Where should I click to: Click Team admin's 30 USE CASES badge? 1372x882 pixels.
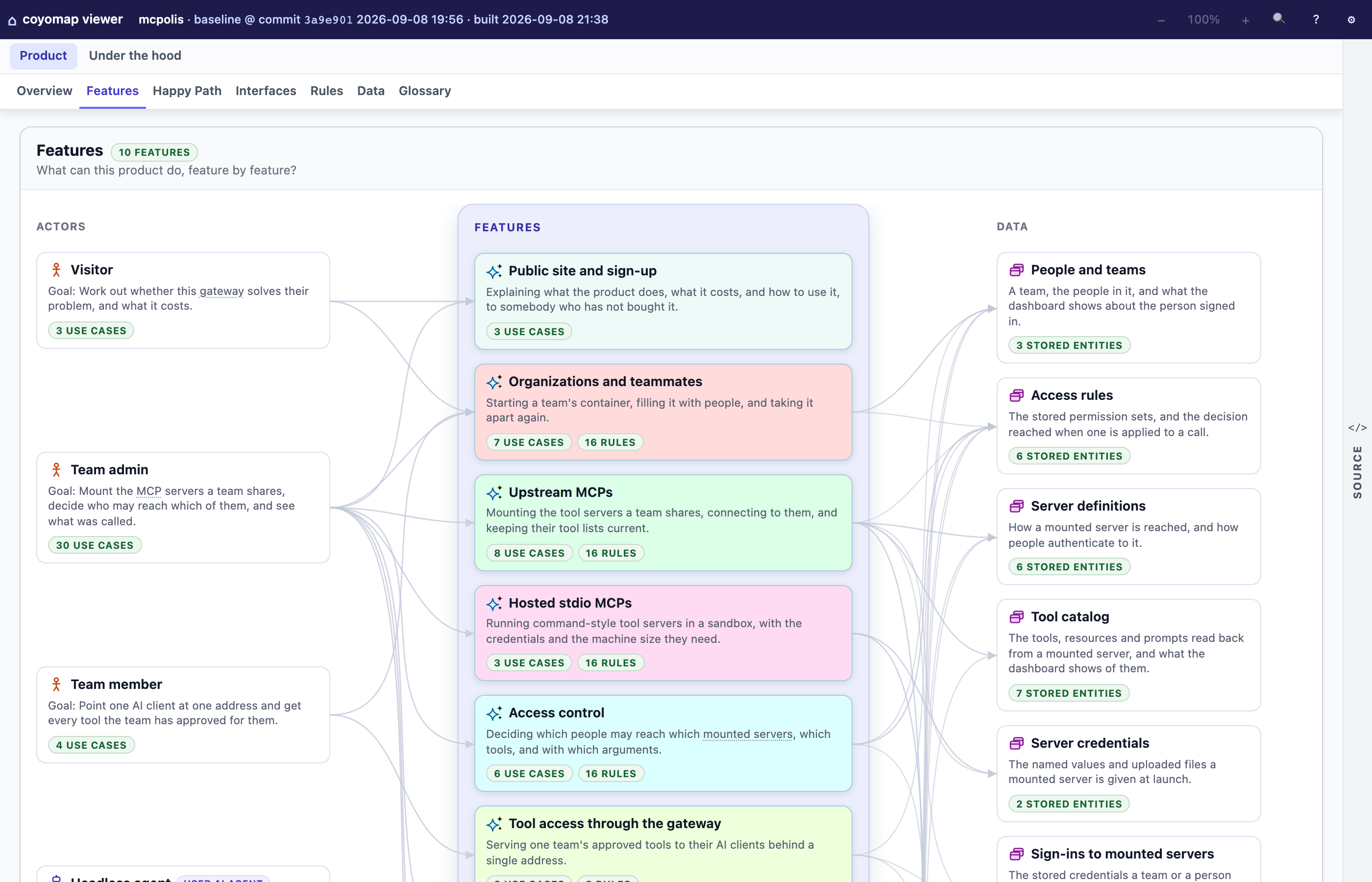(95, 545)
